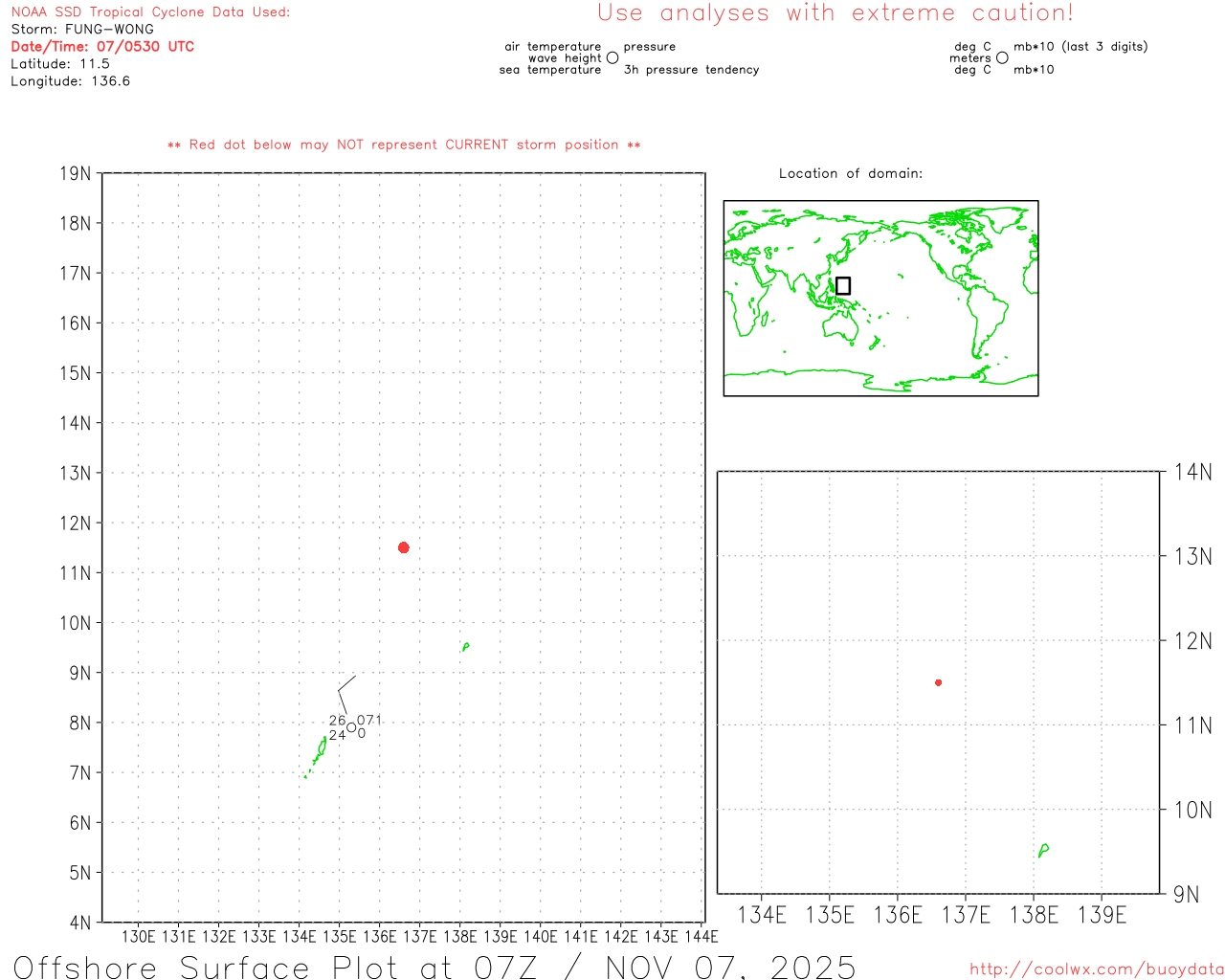The width and height of the screenshot is (1225, 980).
Task: Click the buoy sea temperature value '24'
Action: click(337, 735)
